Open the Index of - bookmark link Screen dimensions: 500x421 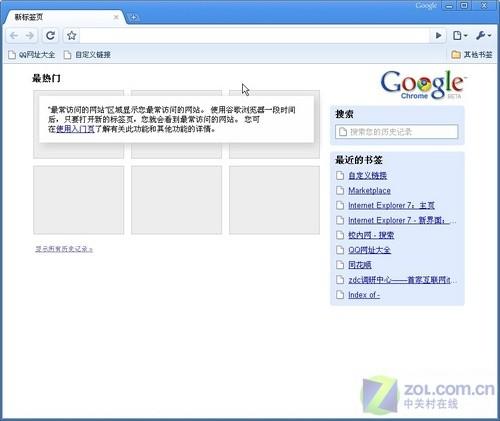pyautogui.click(x=364, y=295)
